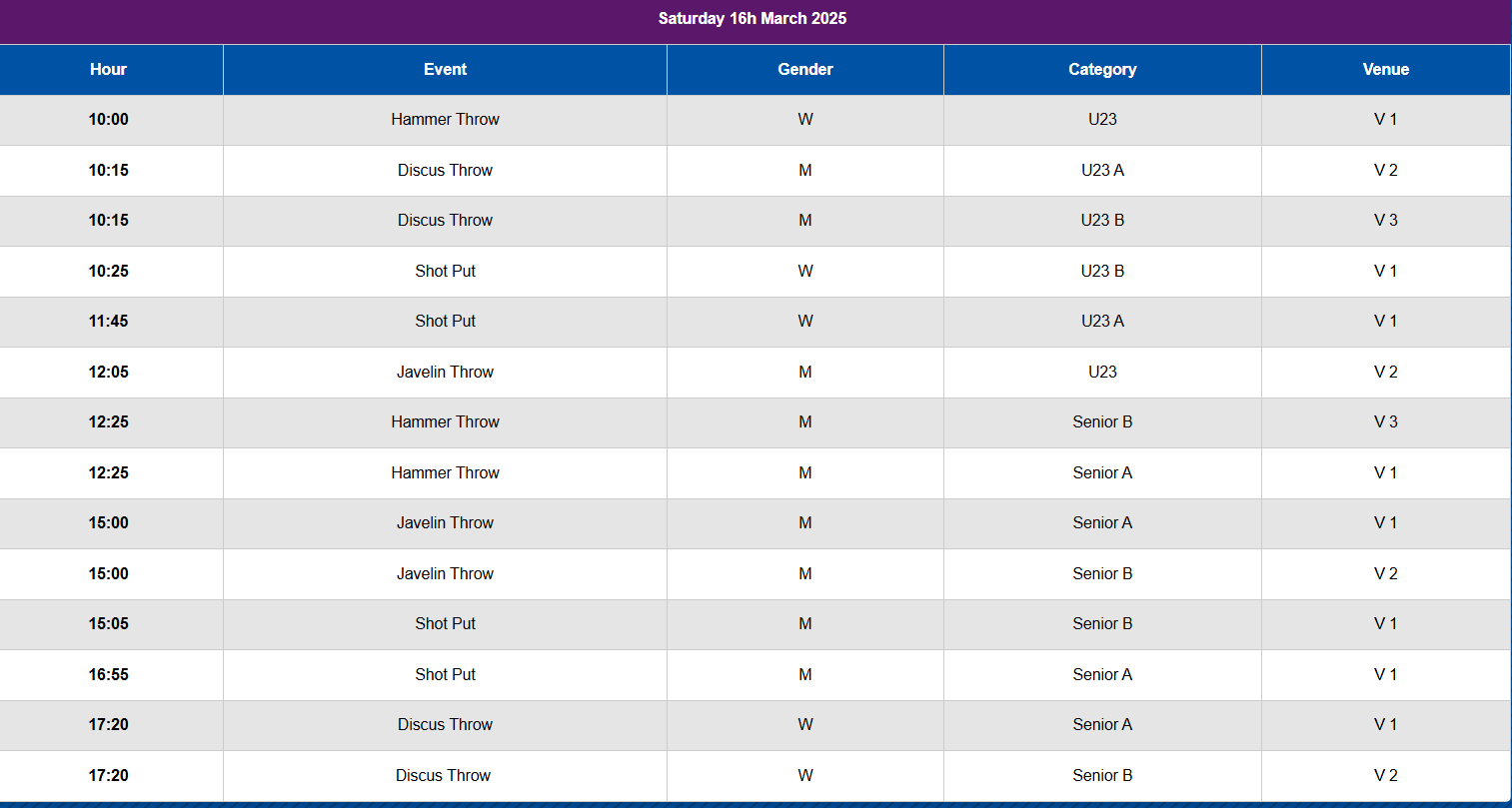Click the Hour column header
Image resolution: width=1512 pixels, height=808 pixels.
pyautogui.click(x=108, y=69)
